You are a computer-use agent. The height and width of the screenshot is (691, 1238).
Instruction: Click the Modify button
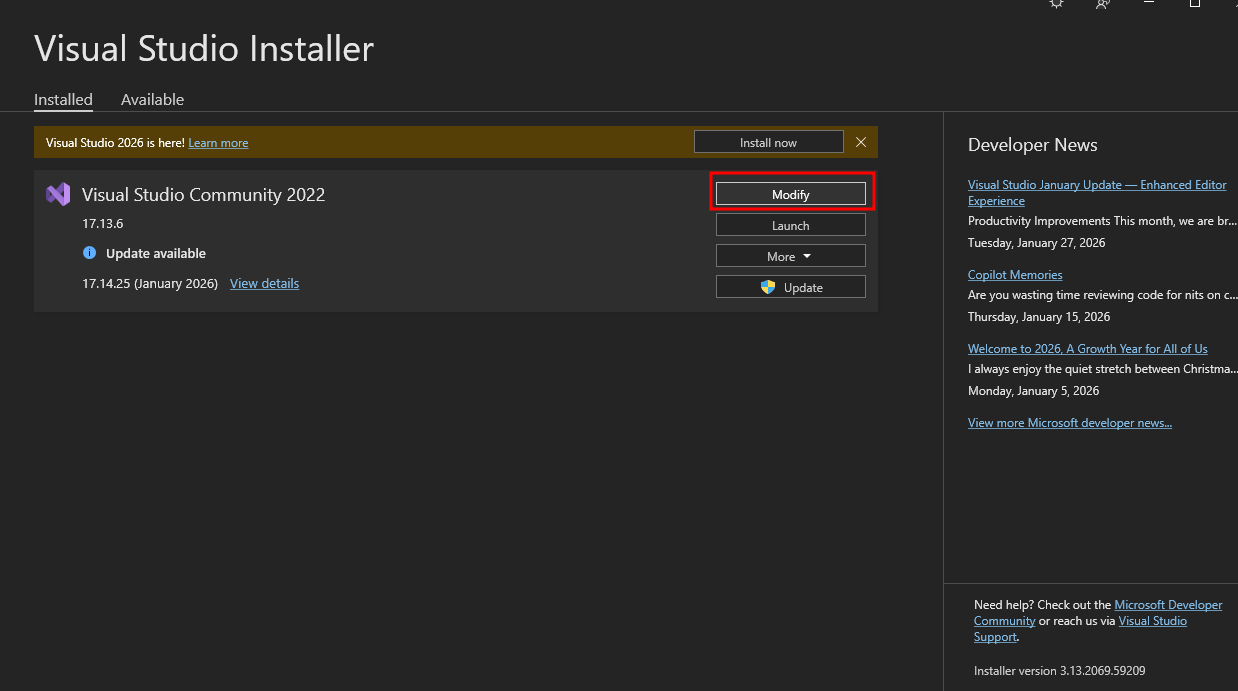tap(790, 194)
